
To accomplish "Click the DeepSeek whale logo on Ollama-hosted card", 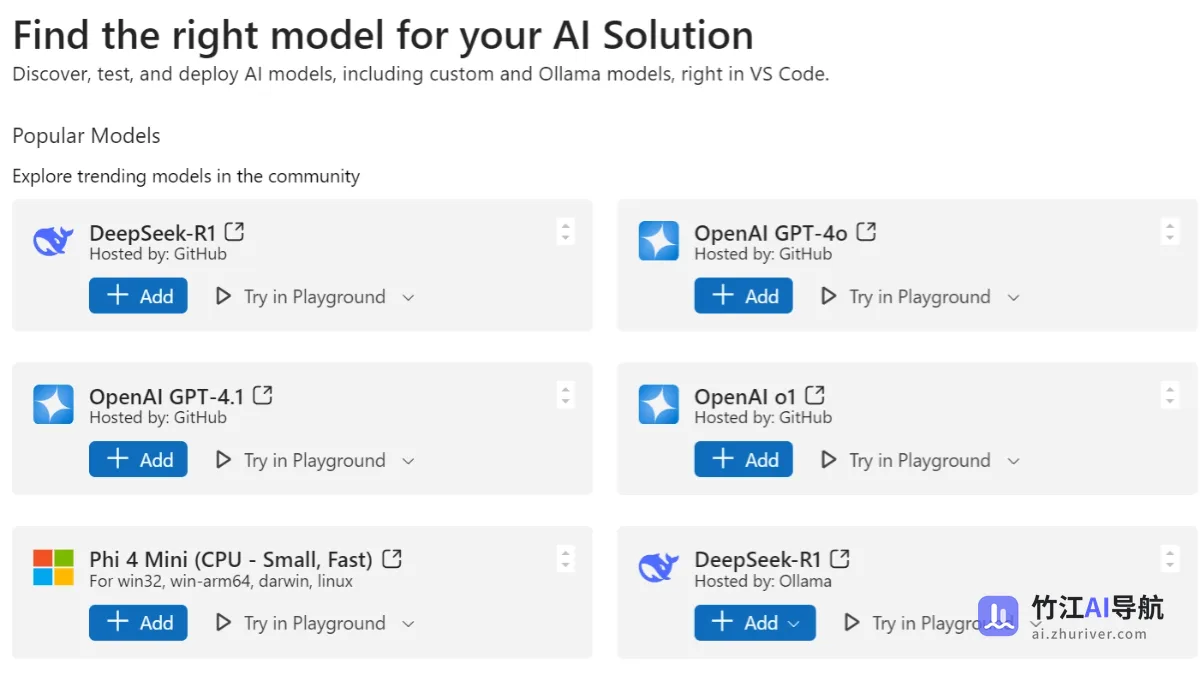I will point(658,567).
